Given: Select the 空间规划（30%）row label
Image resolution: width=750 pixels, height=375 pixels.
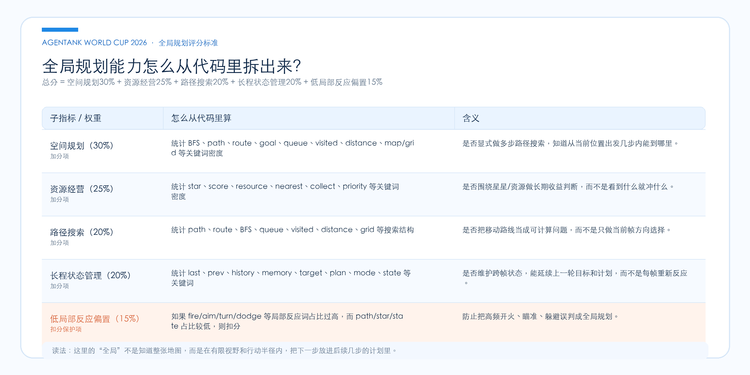Looking at the screenshot, I should 82,145.
